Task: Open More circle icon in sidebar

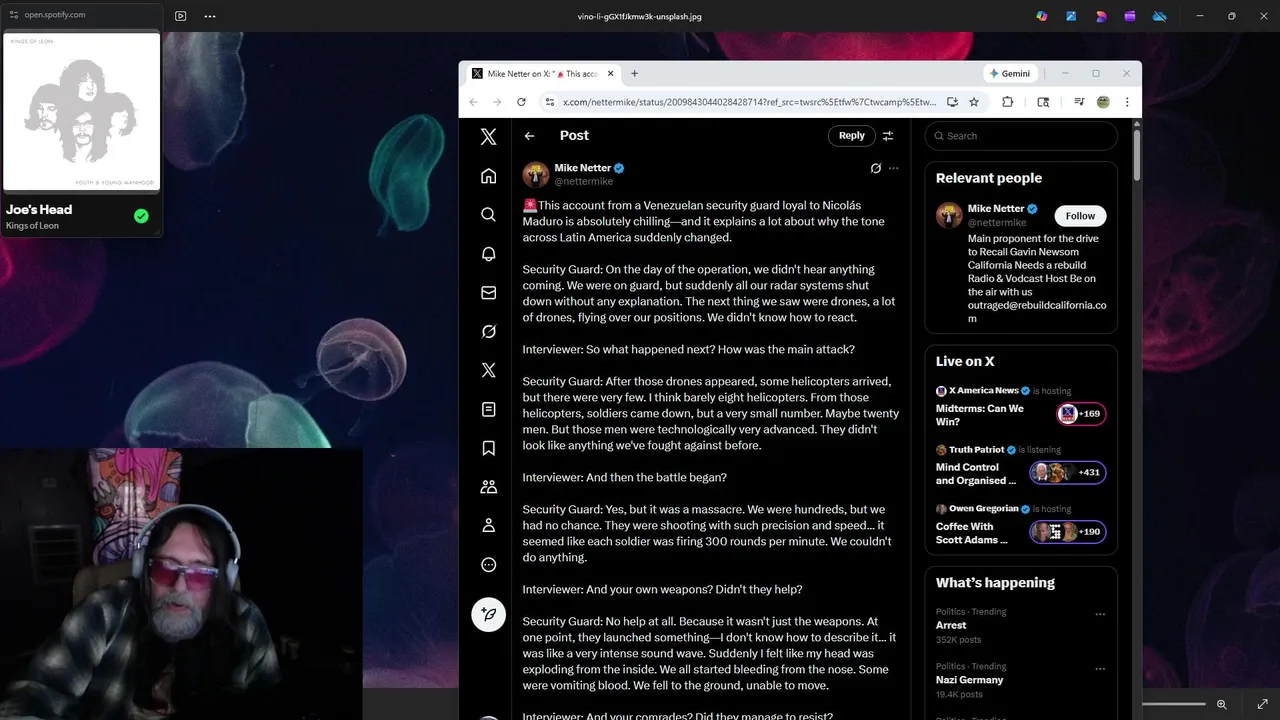Action: (488, 565)
